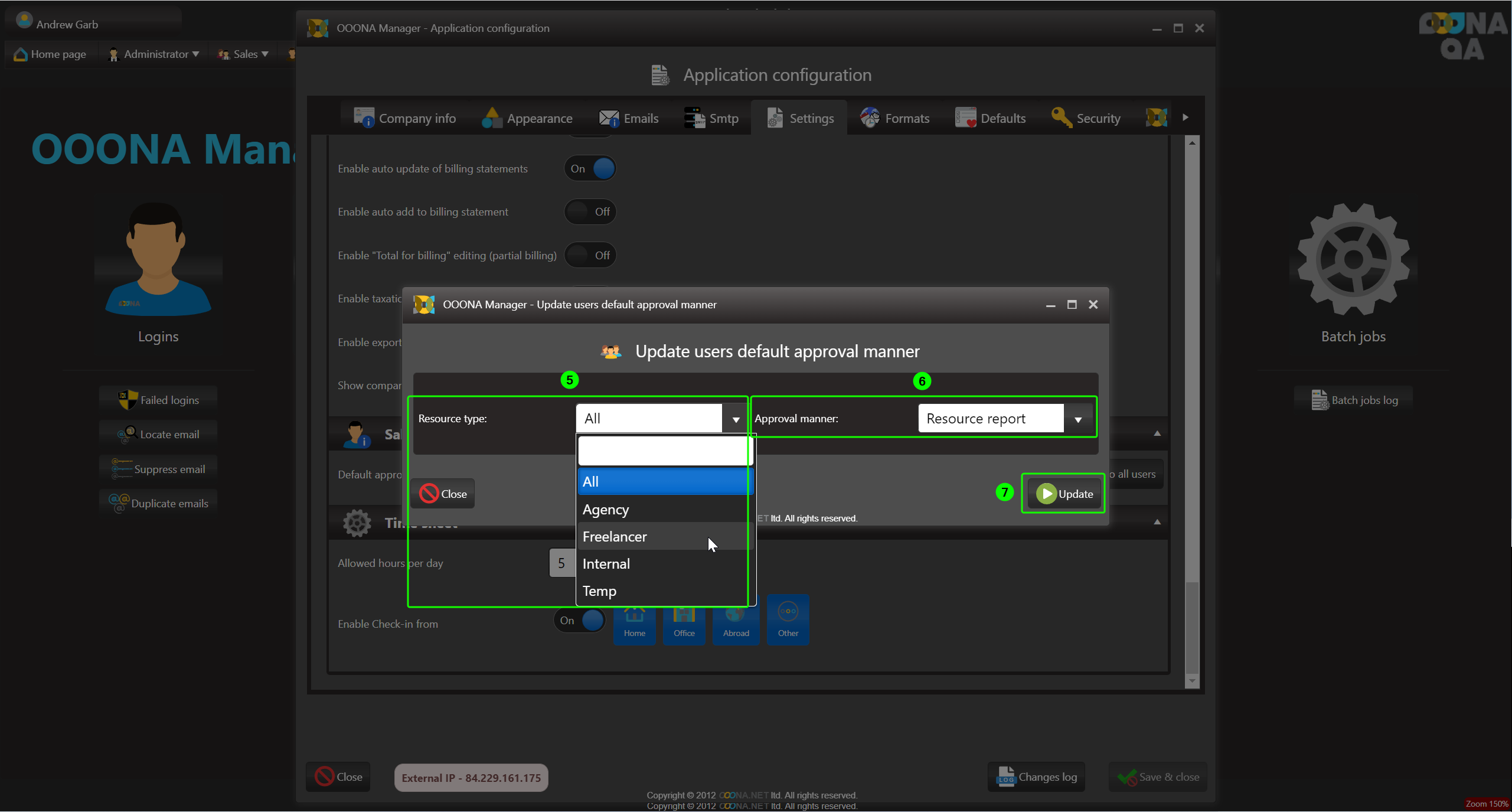1512x812 pixels.
Task: Click the Locate email icon
Action: pyautogui.click(x=128, y=435)
